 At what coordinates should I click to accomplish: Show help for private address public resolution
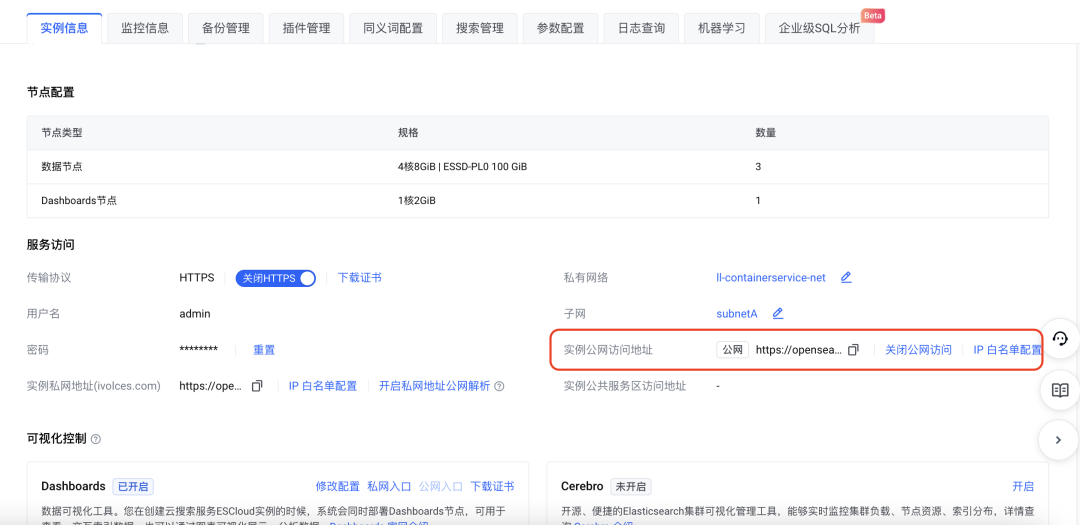pos(499,387)
